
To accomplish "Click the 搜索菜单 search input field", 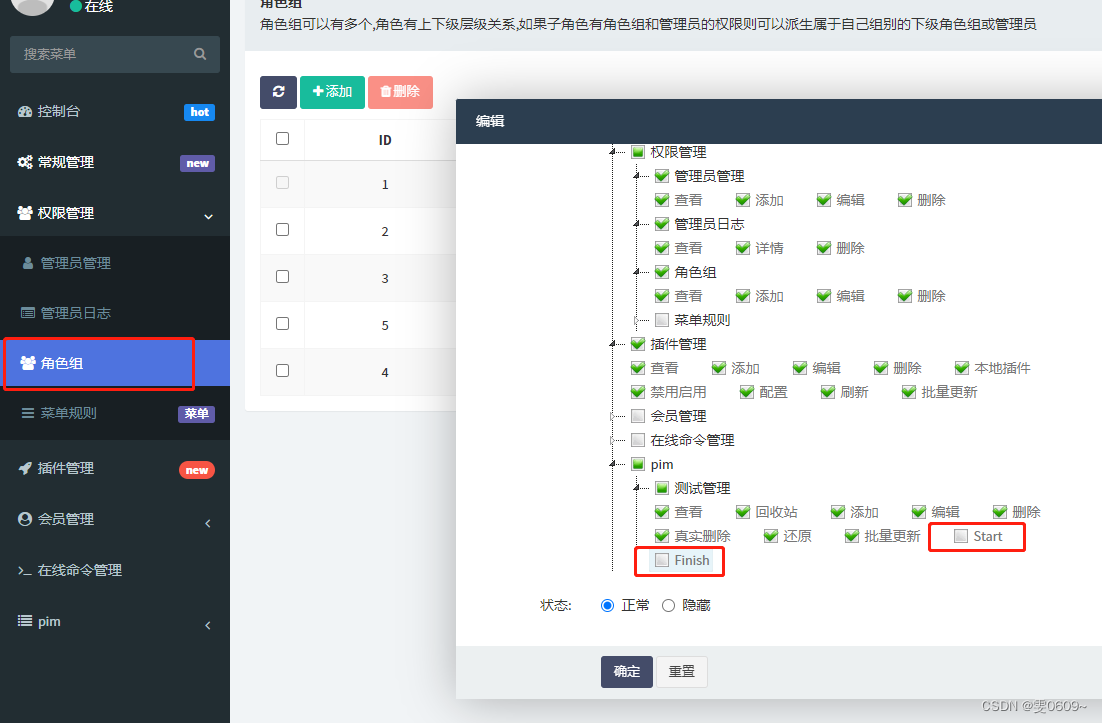I will [115, 54].
